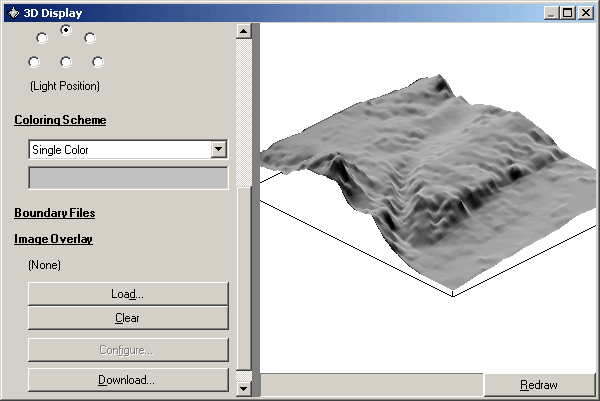
Task: Select the lower-right light position radio button
Action: 98,62
